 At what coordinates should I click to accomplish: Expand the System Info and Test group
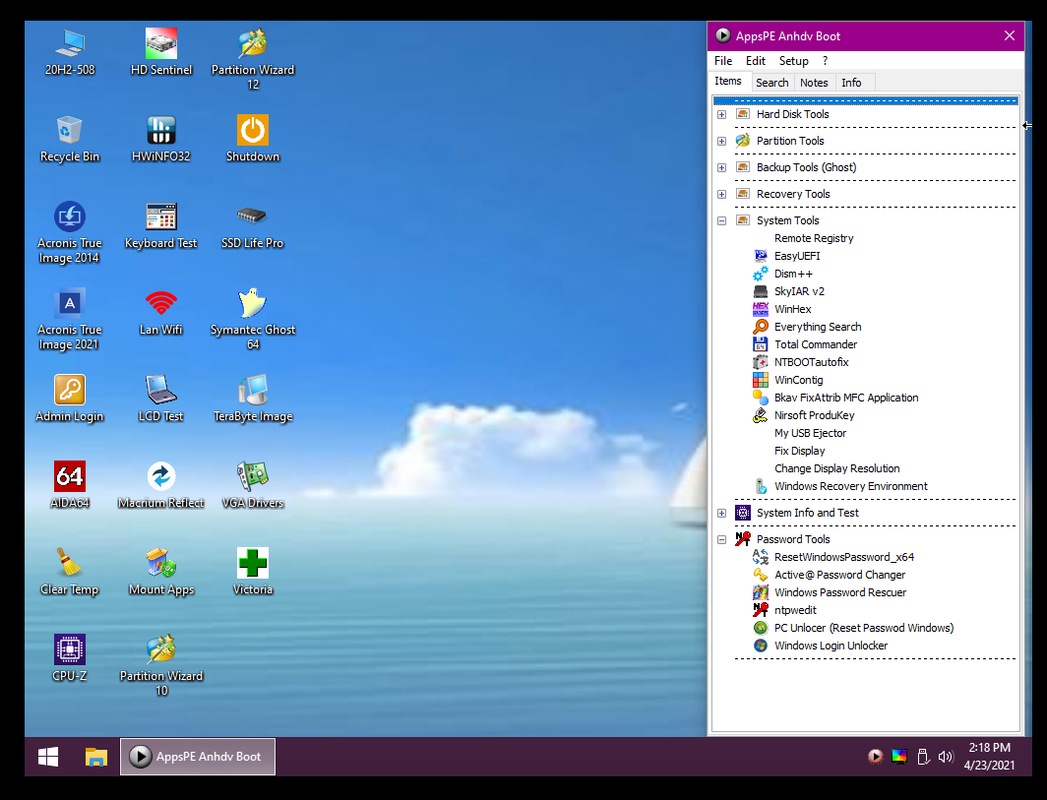point(721,513)
